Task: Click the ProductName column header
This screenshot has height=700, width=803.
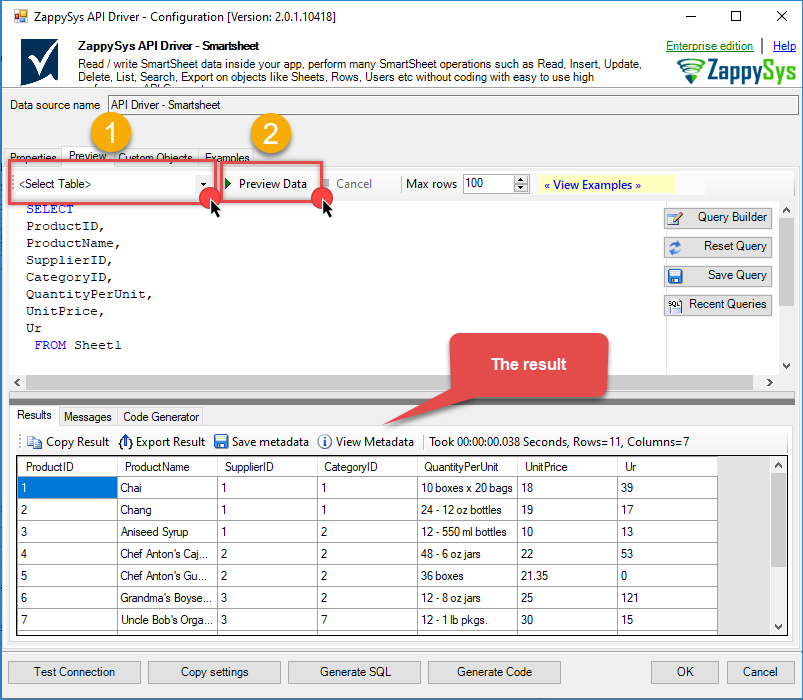Action: pos(167,466)
